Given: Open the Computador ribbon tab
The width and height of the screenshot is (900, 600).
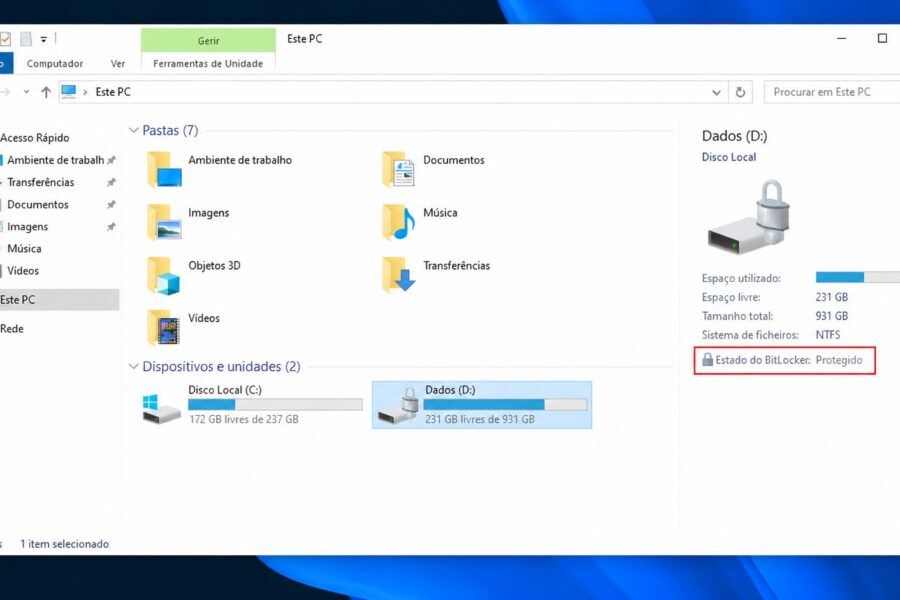Looking at the screenshot, I should pos(55,64).
